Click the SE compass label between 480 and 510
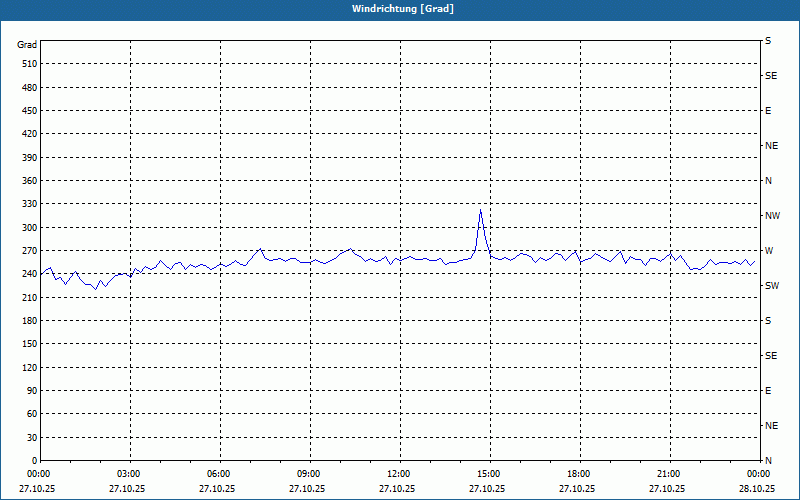 click(x=771, y=76)
